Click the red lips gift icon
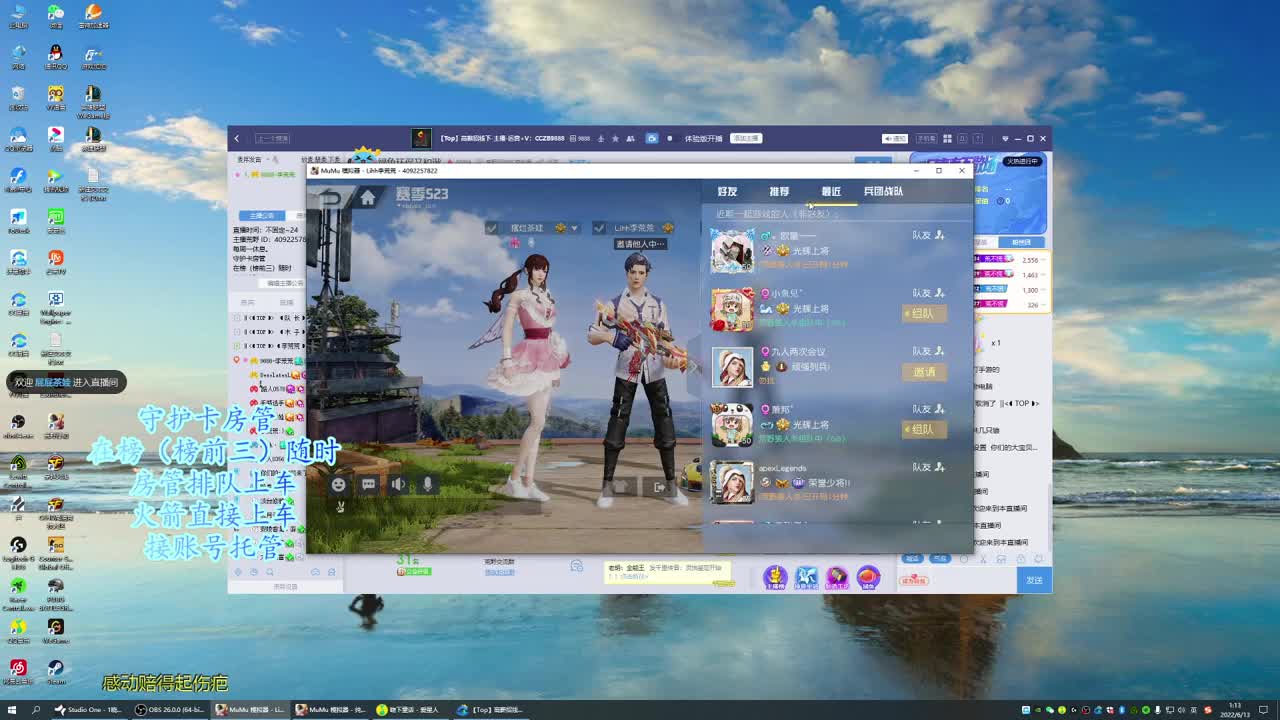Viewport: 1280px width, 720px height. pos(868,577)
